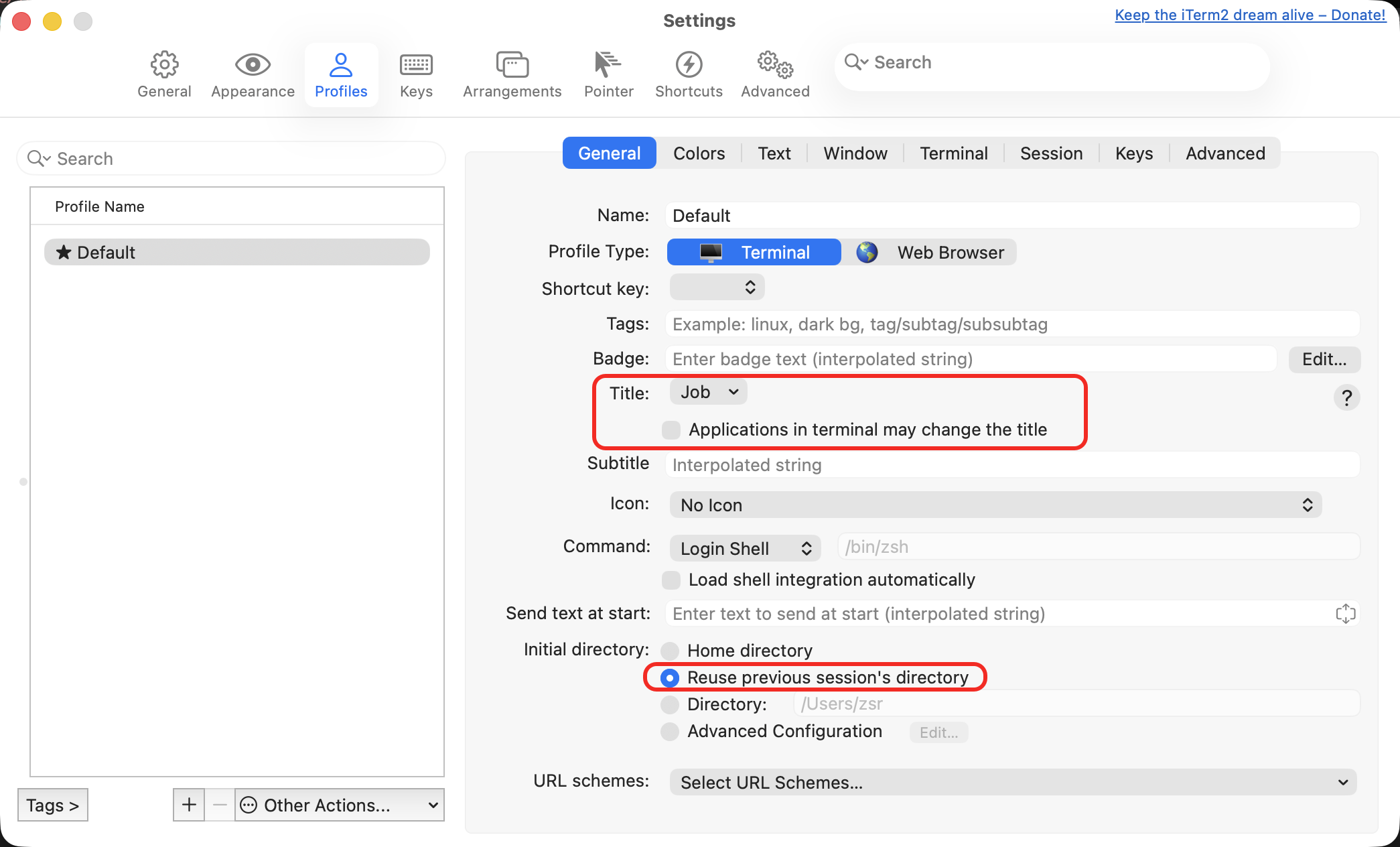1400x847 pixels.
Task: Switch to the Session tab
Action: 1051,153
